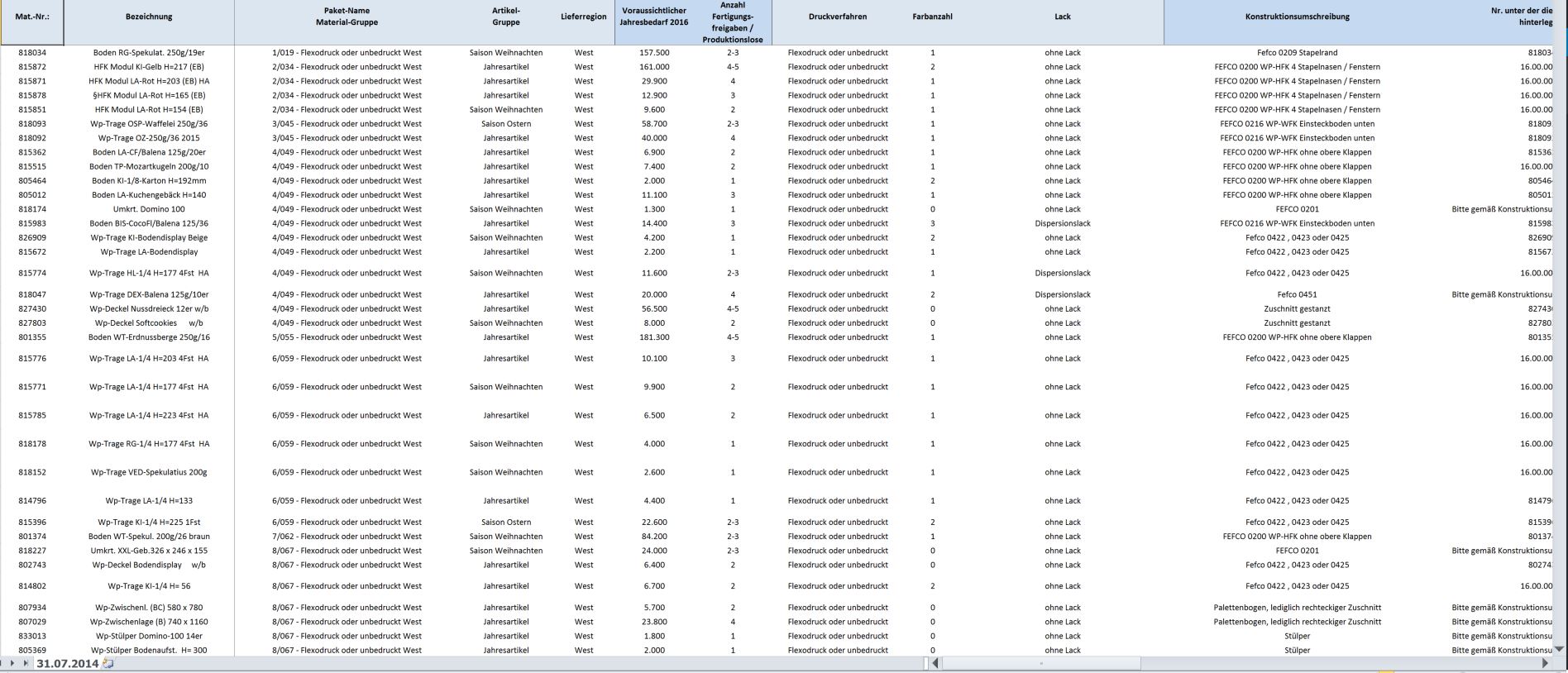Screen dimensions: 1568x673
Task: Click the horizontal scrollbar's right arrow
Action: point(1544,663)
